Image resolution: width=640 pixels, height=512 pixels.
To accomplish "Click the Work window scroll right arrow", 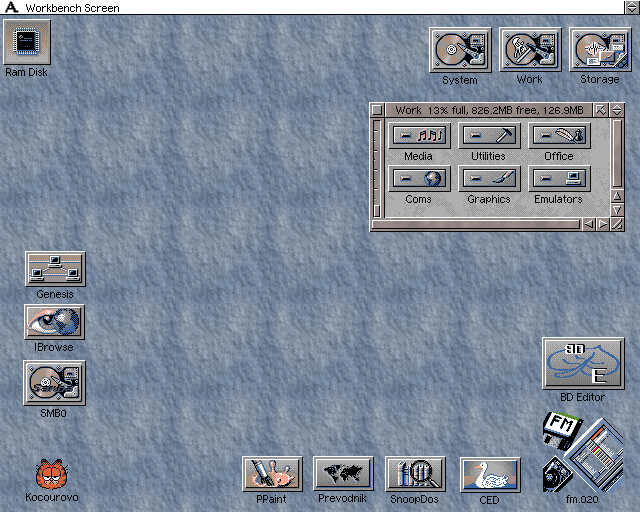I will coord(602,224).
